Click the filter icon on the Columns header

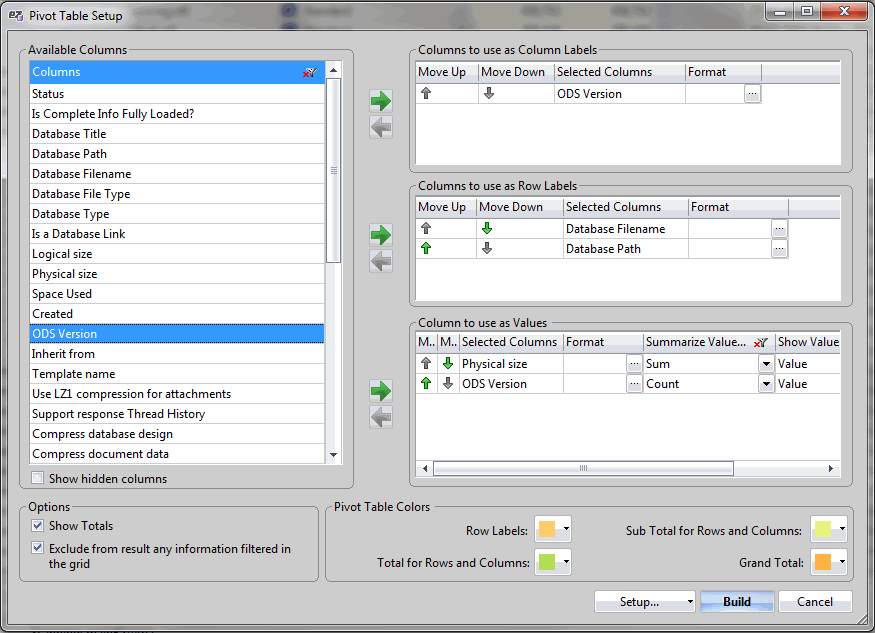pos(310,71)
